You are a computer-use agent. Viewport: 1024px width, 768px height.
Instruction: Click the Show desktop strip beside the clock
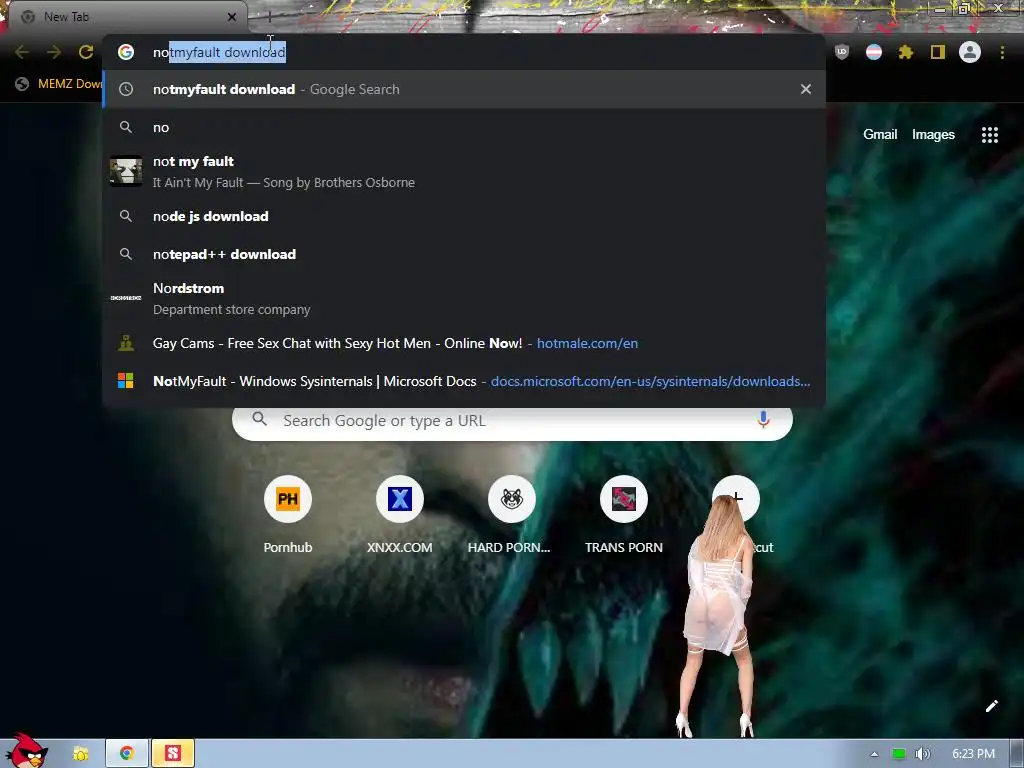1017,754
